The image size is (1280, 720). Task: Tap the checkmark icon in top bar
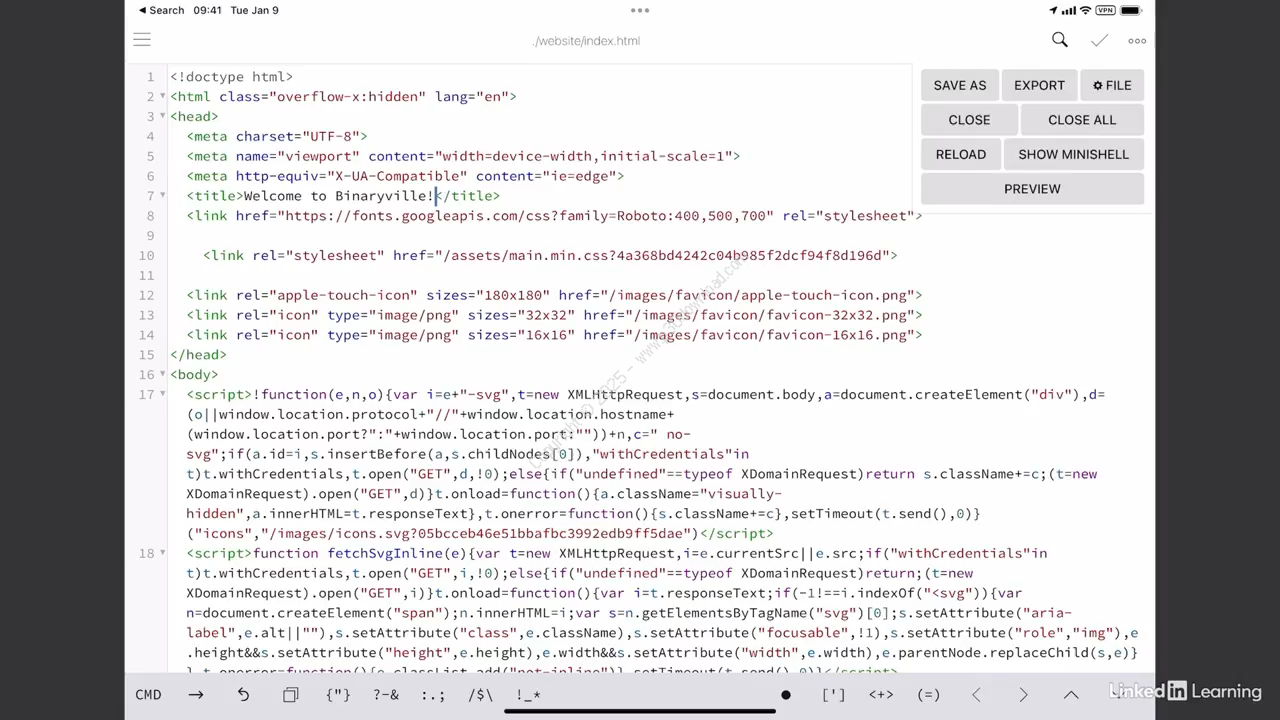point(1099,40)
